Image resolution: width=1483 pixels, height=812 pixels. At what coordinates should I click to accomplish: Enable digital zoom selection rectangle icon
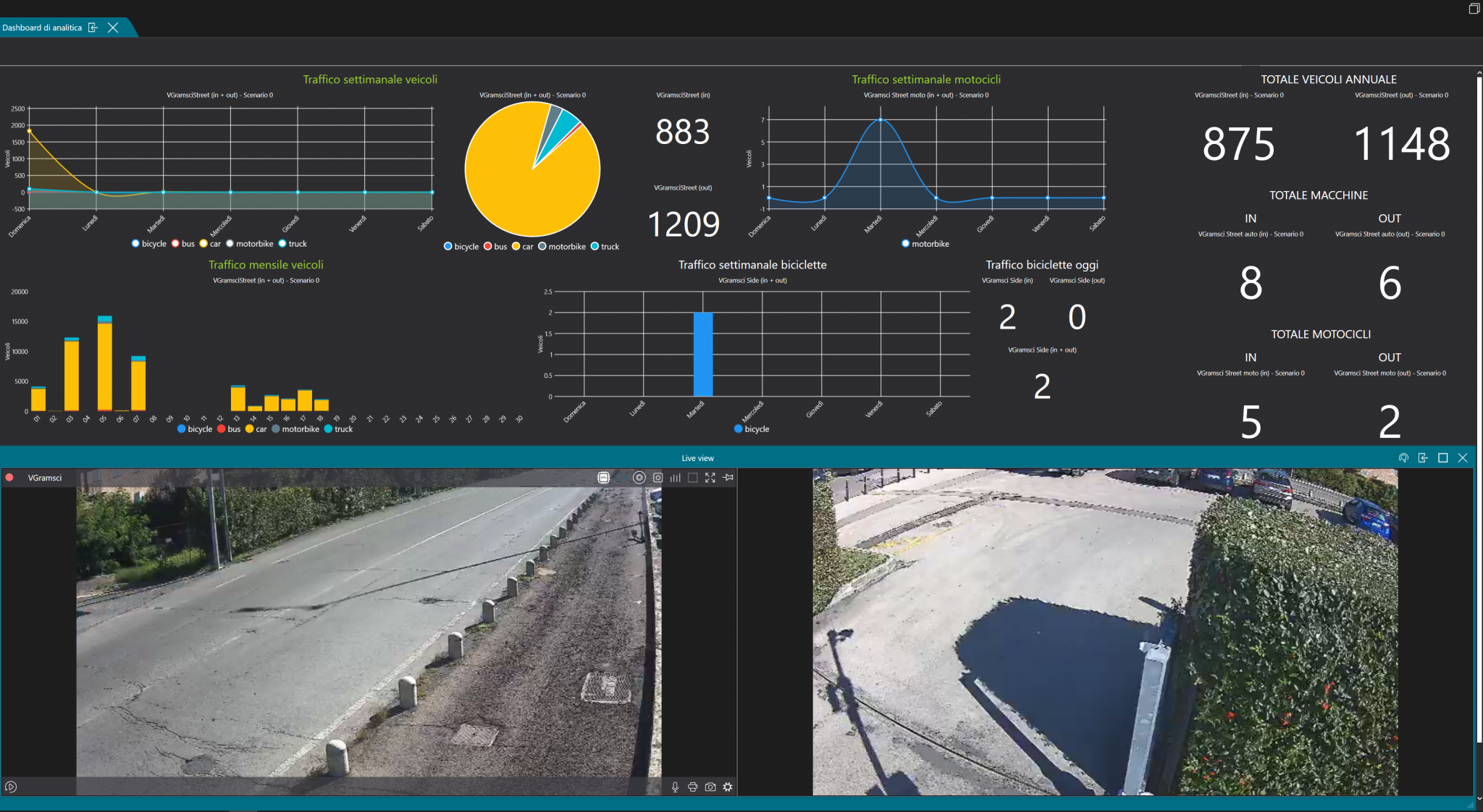click(692, 478)
